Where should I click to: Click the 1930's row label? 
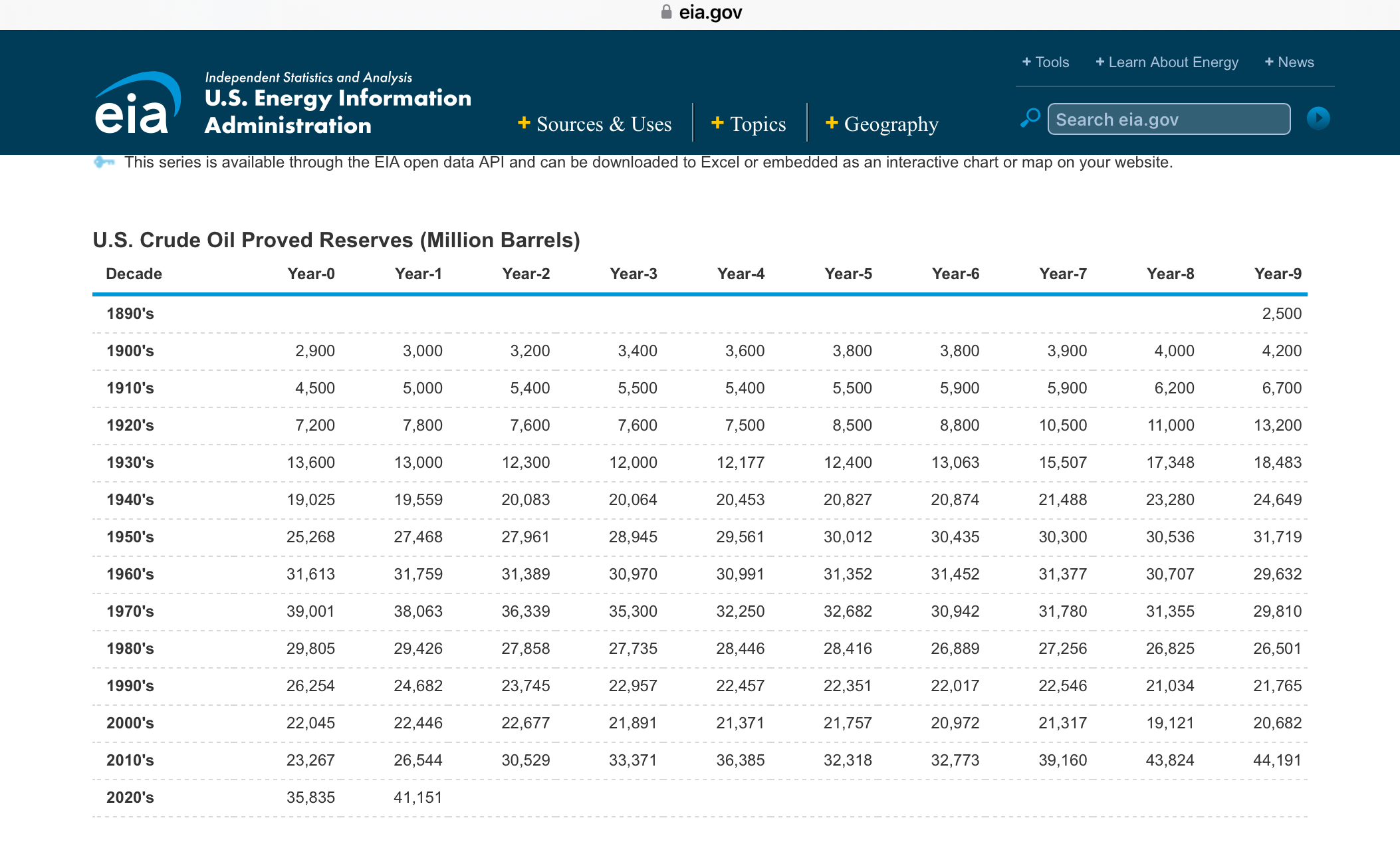pos(130,463)
